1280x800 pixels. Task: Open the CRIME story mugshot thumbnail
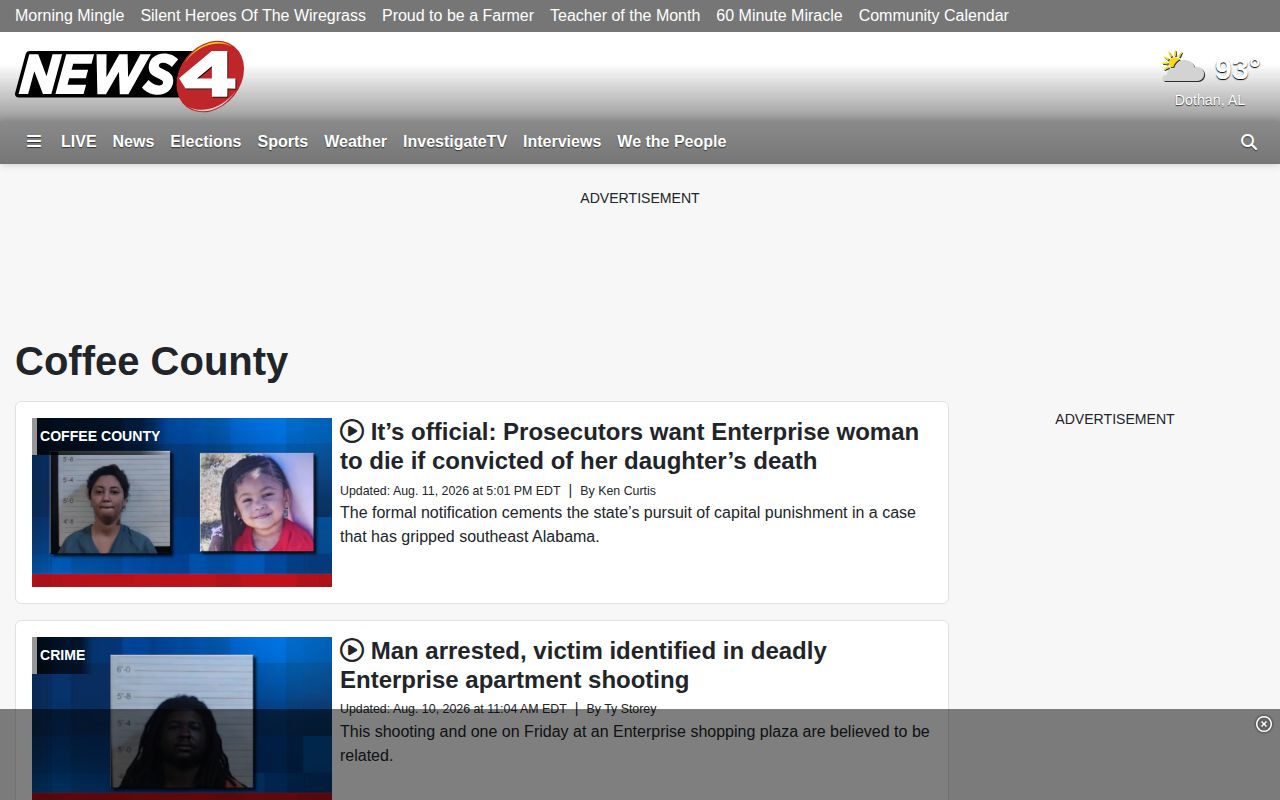pyautogui.click(x=182, y=718)
